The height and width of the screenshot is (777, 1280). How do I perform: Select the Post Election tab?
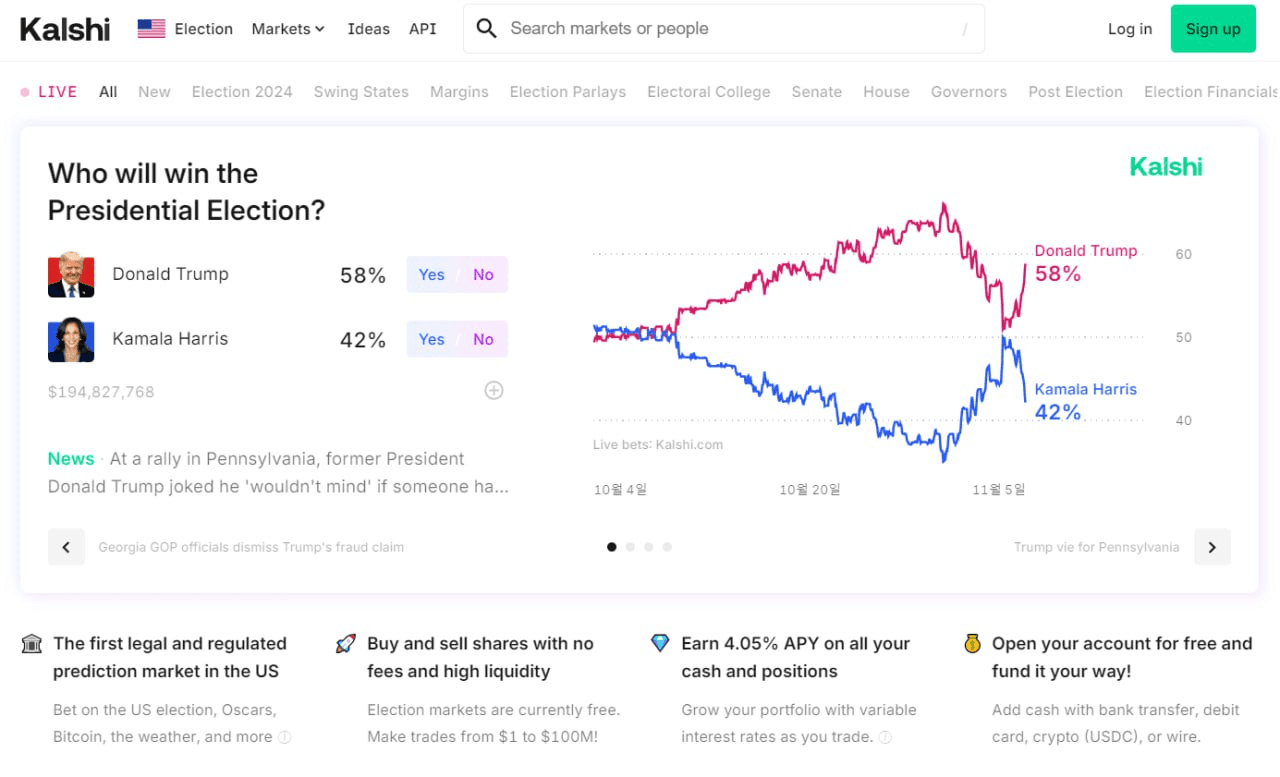pos(1076,92)
